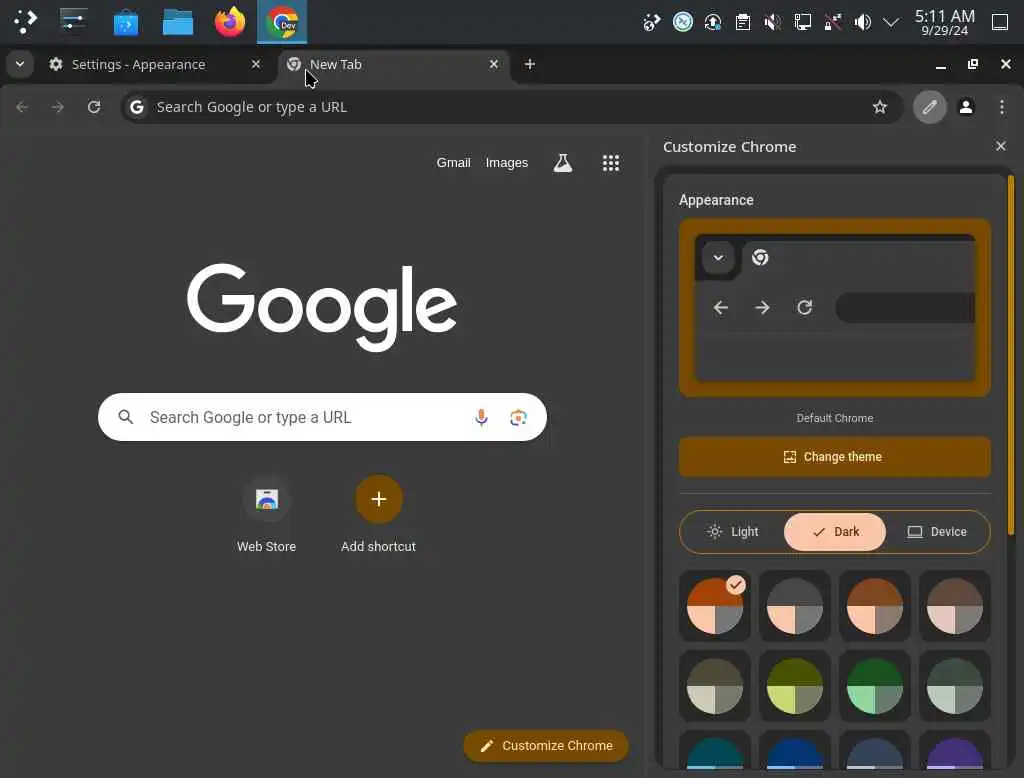Click the show desktop icon
The width and height of the screenshot is (1024, 778).
point(1000,22)
